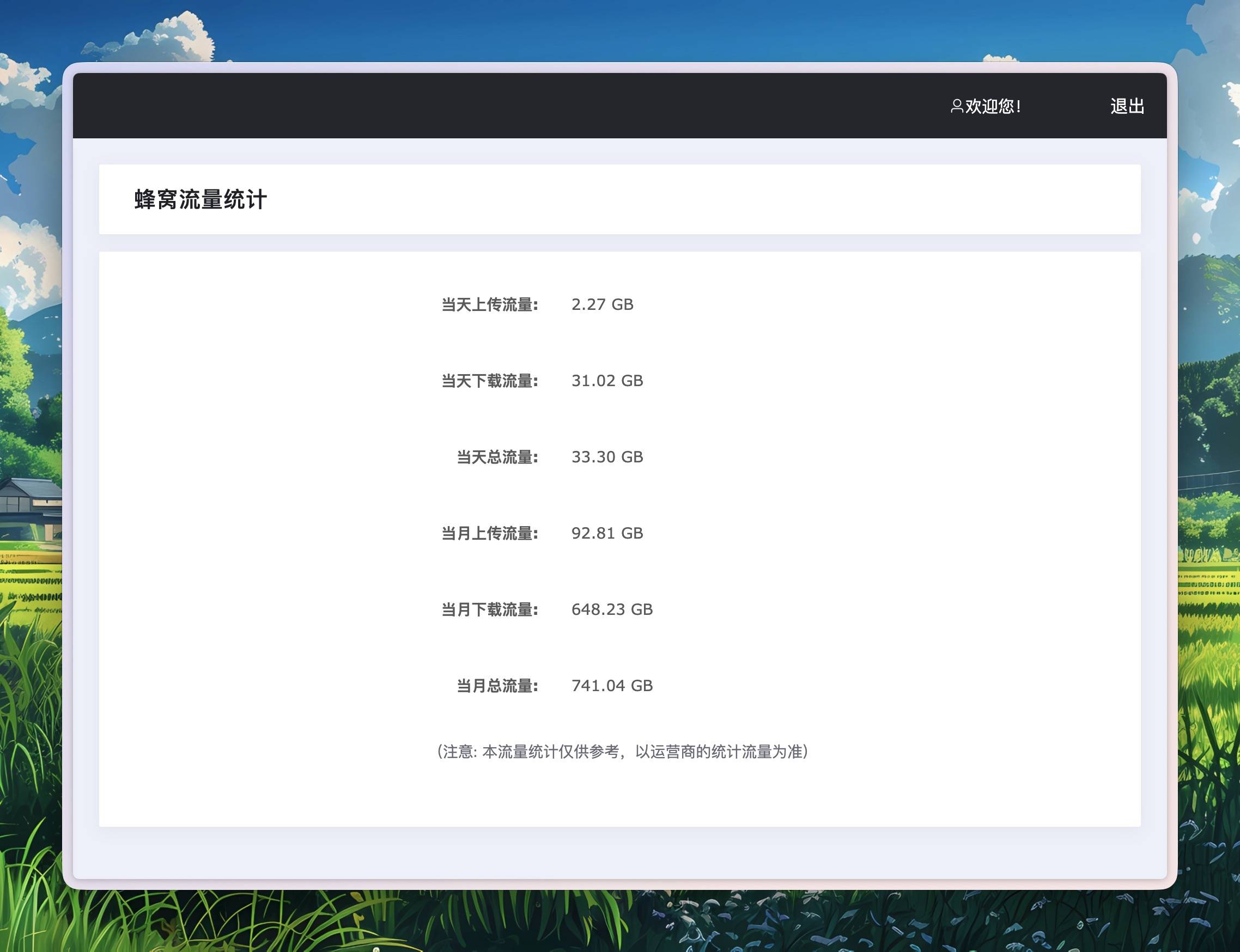Viewport: 1240px width, 952px height.
Task: Select the 92.81 GB monthly upload value
Action: 607,533
